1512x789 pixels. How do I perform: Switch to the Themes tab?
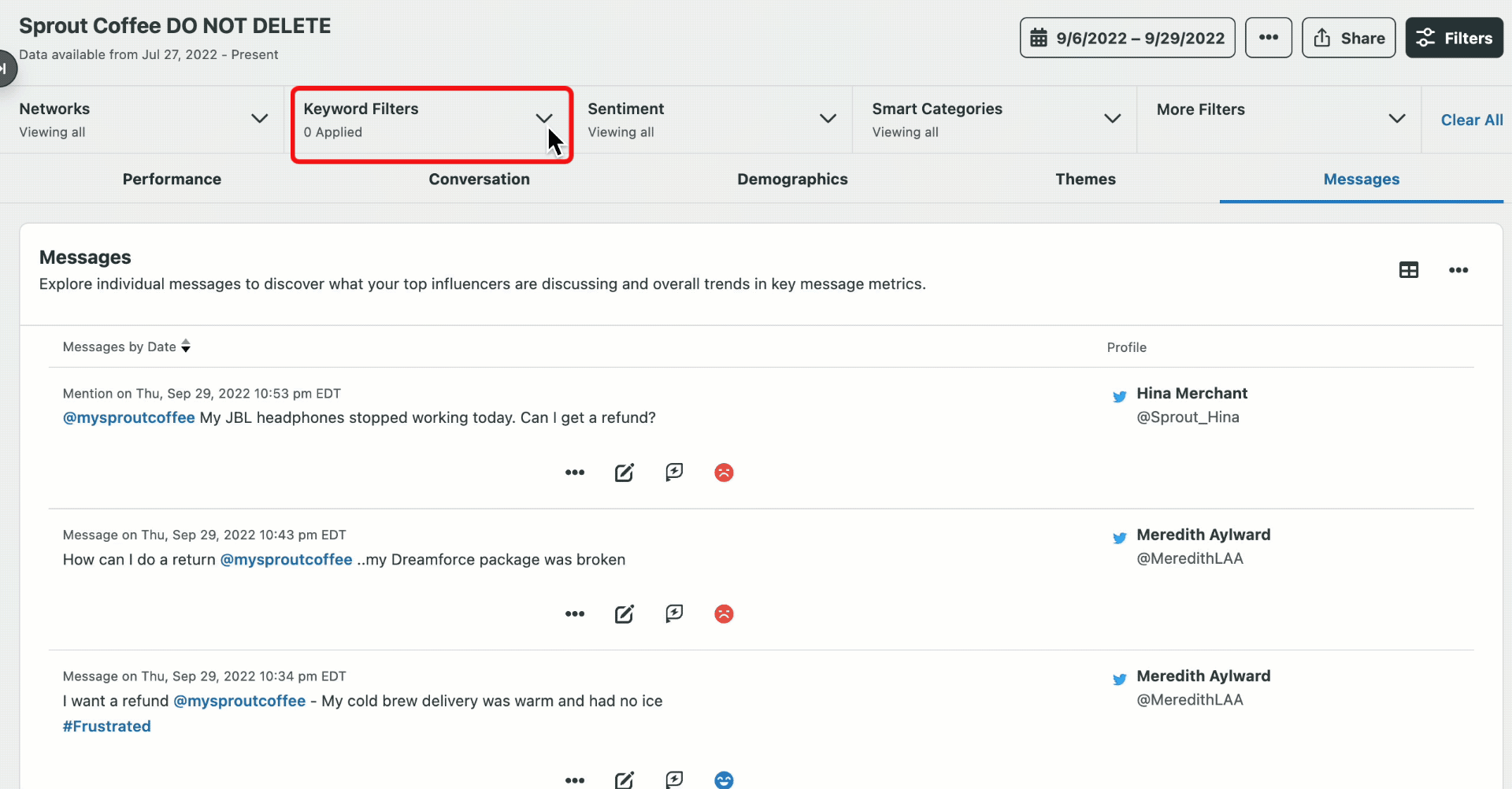[1085, 179]
